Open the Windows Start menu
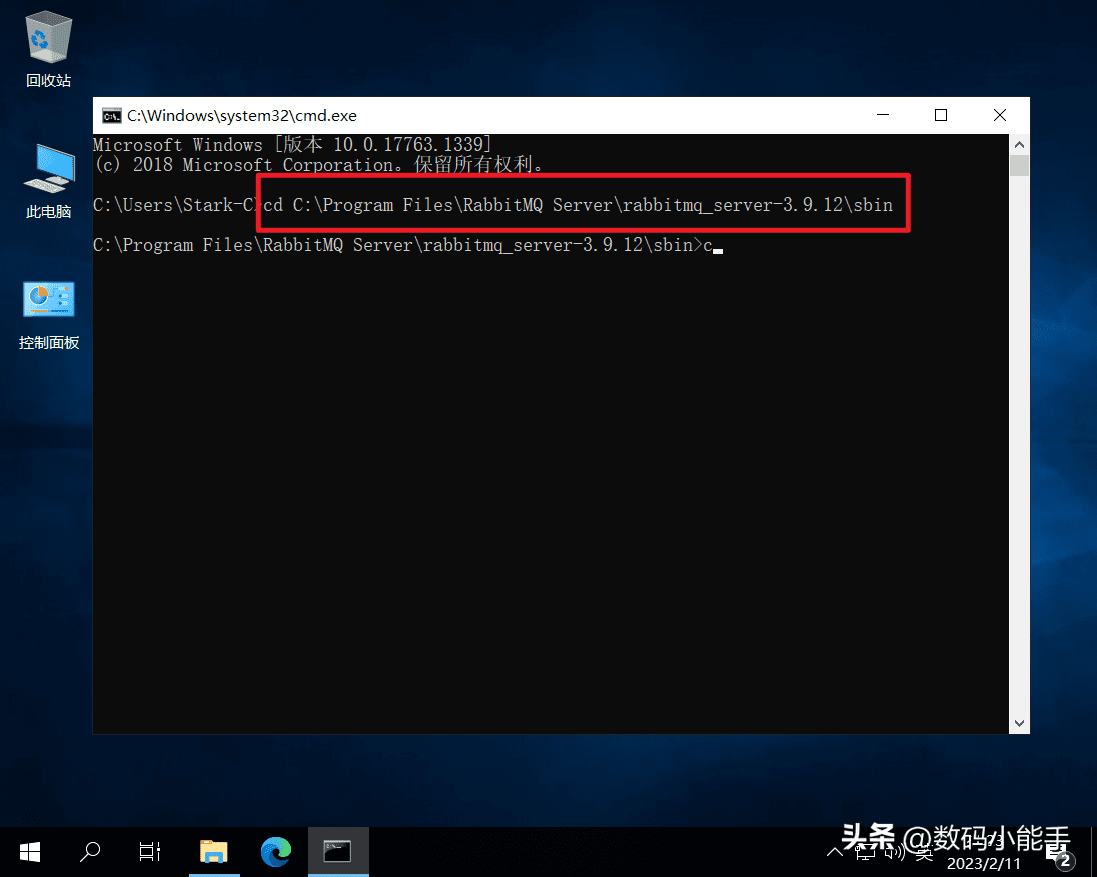The image size is (1097, 877). [x=30, y=852]
